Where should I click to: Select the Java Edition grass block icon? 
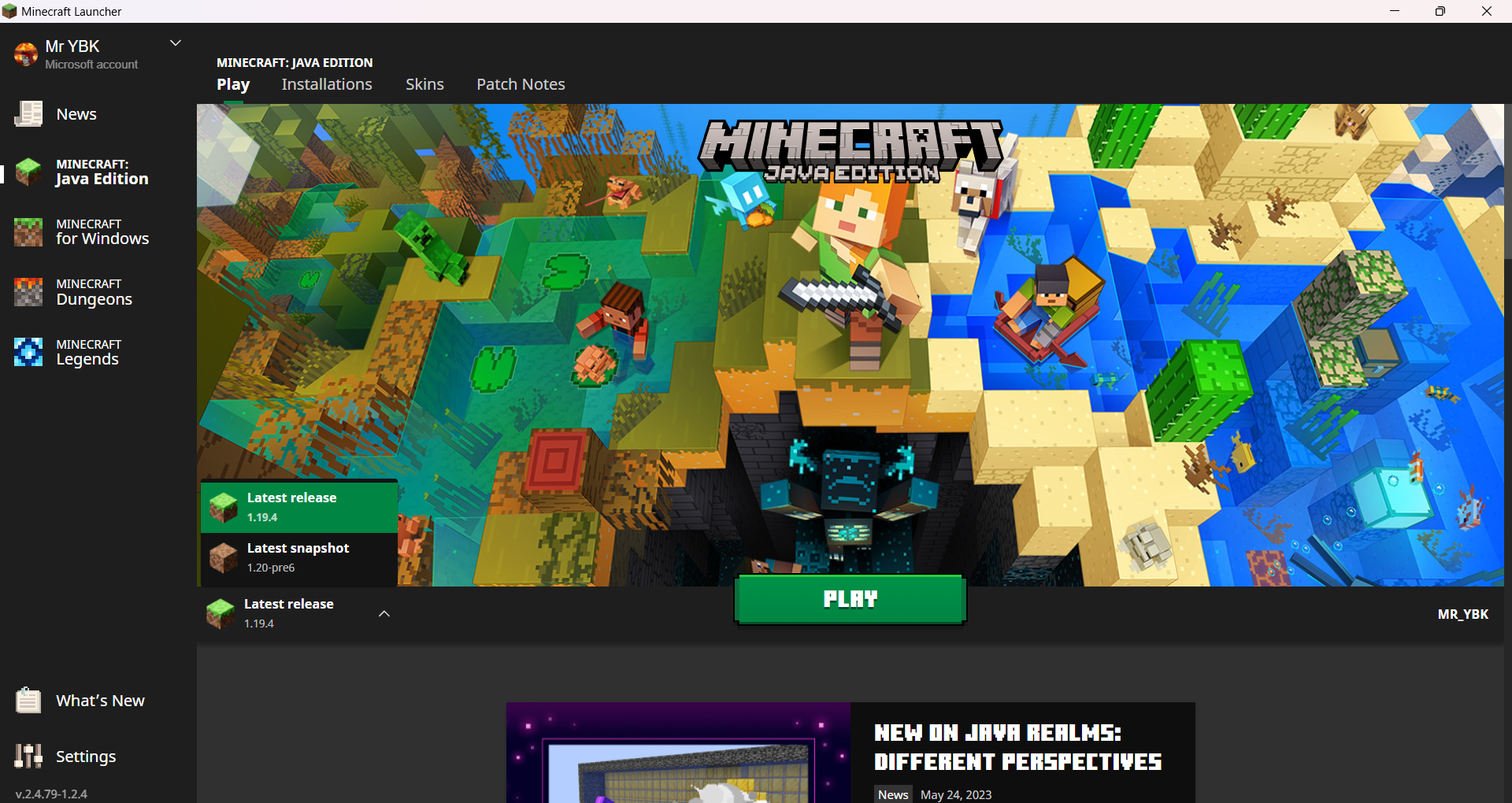(x=28, y=172)
